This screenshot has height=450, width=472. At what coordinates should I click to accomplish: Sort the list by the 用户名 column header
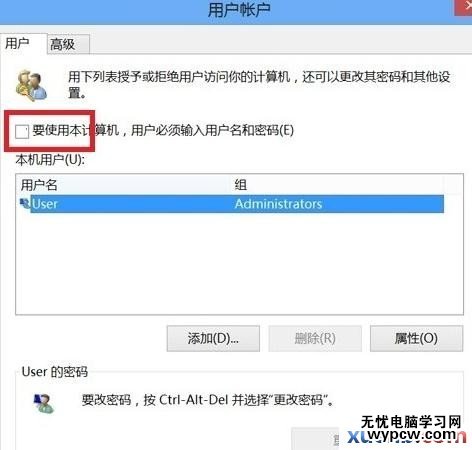pyautogui.click(x=123, y=184)
